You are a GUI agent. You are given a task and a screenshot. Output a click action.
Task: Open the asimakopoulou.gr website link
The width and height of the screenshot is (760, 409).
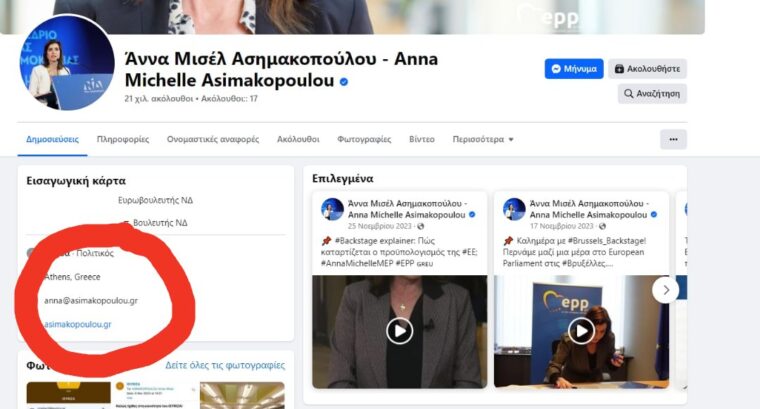click(x=78, y=324)
